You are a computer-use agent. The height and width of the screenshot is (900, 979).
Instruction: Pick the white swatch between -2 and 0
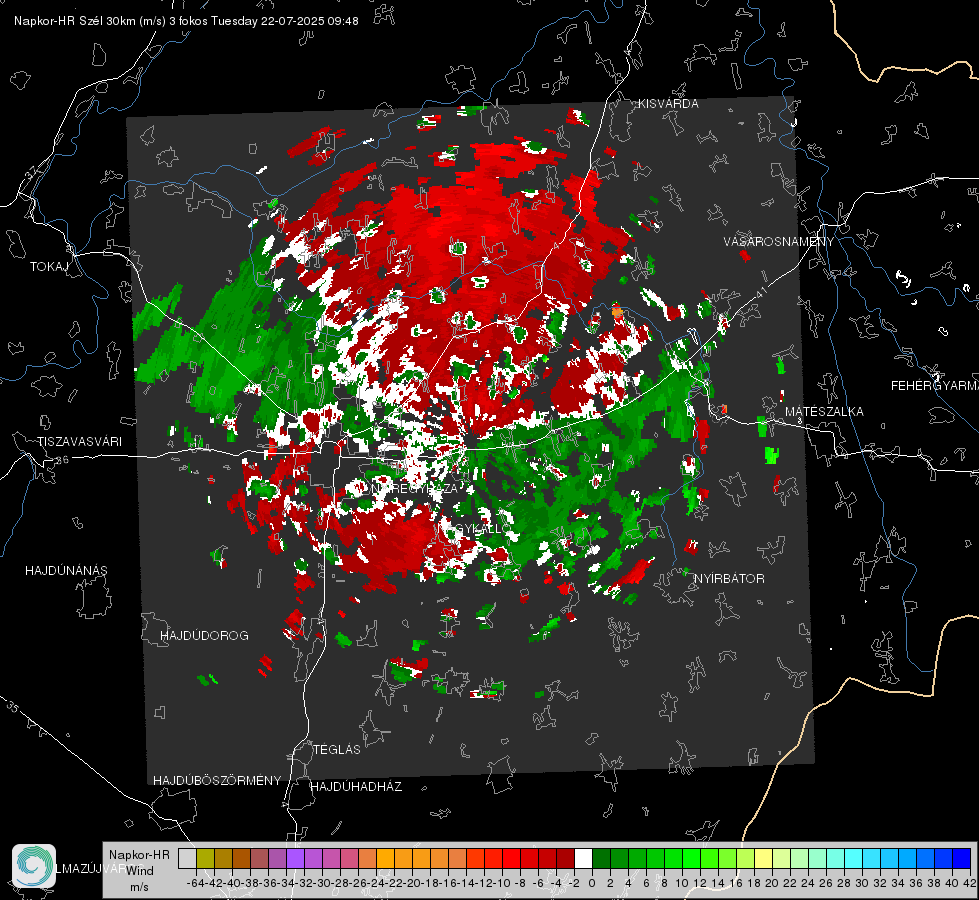coord(583,859)
